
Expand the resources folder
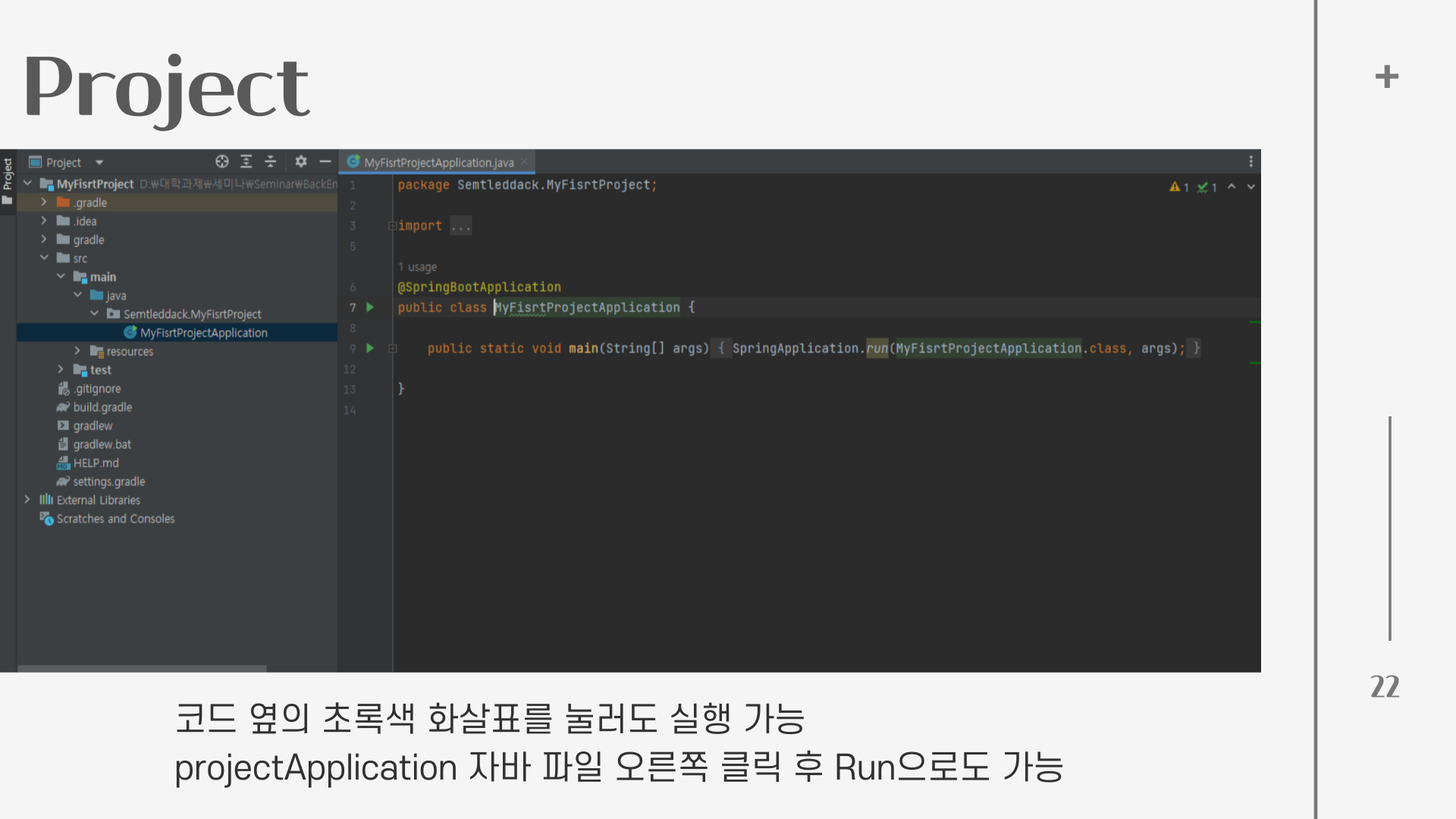(77, 351)
